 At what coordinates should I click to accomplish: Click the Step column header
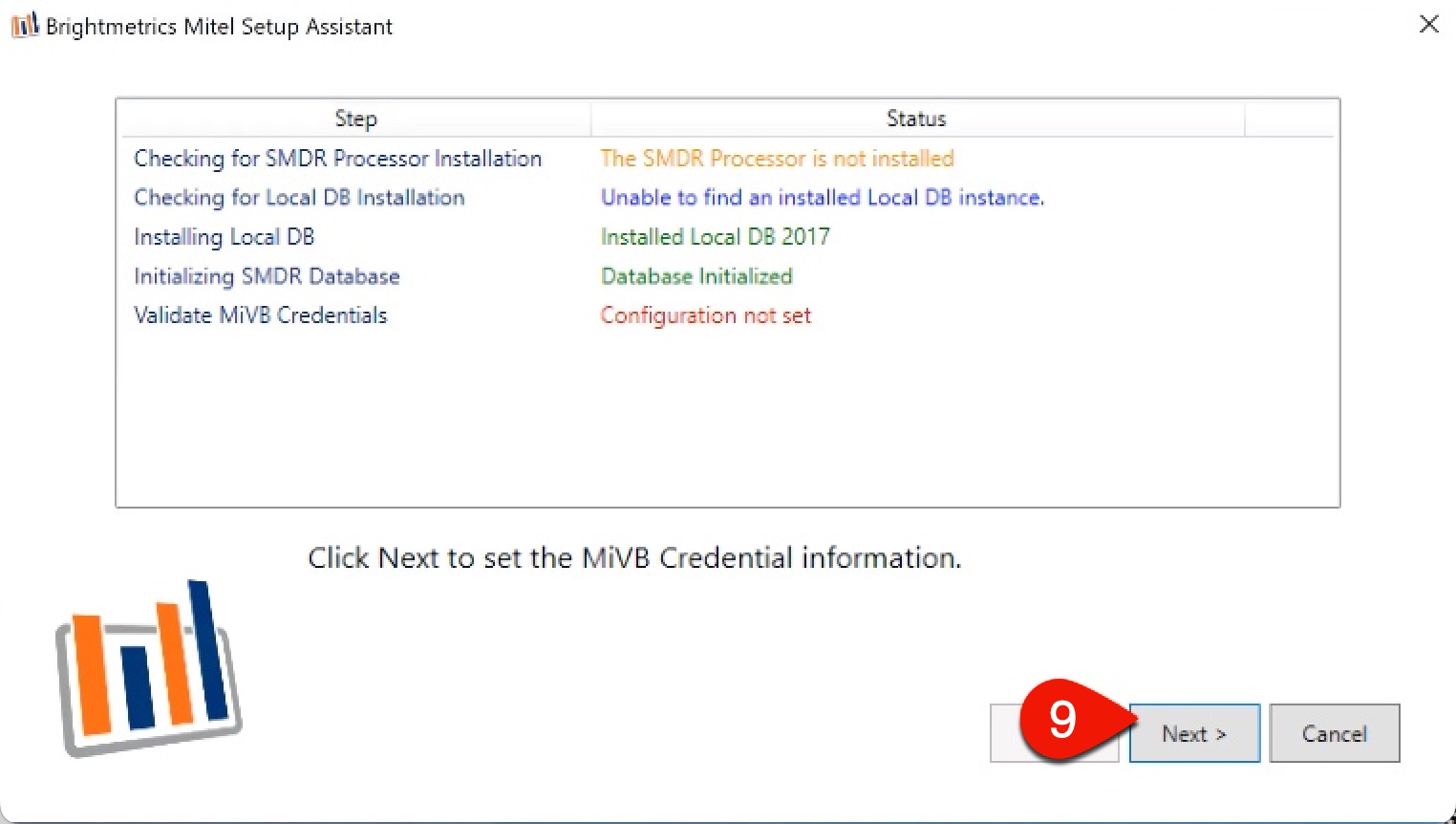point(355,119)
